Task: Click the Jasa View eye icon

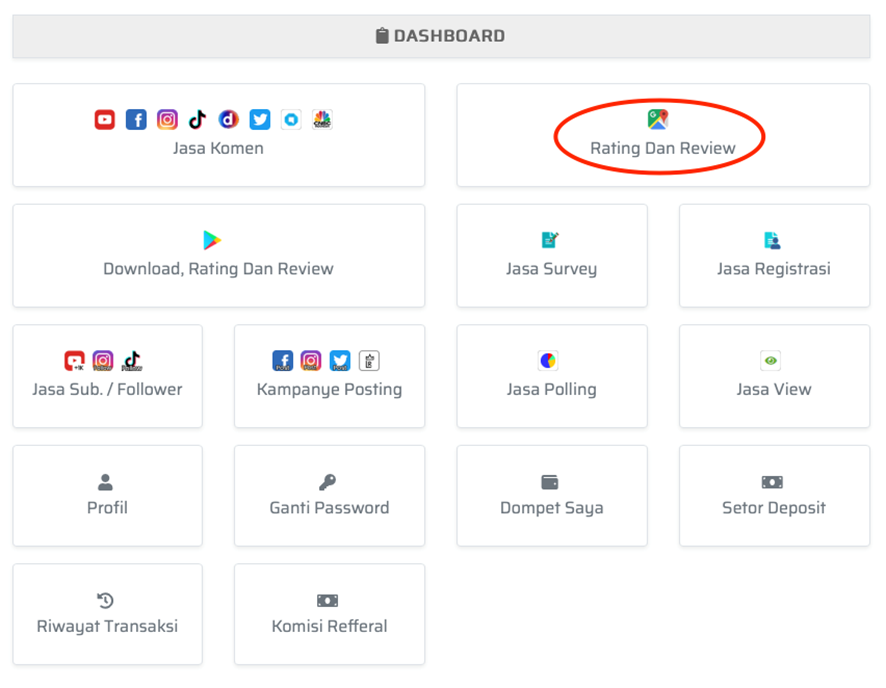Action: (770, 361)
